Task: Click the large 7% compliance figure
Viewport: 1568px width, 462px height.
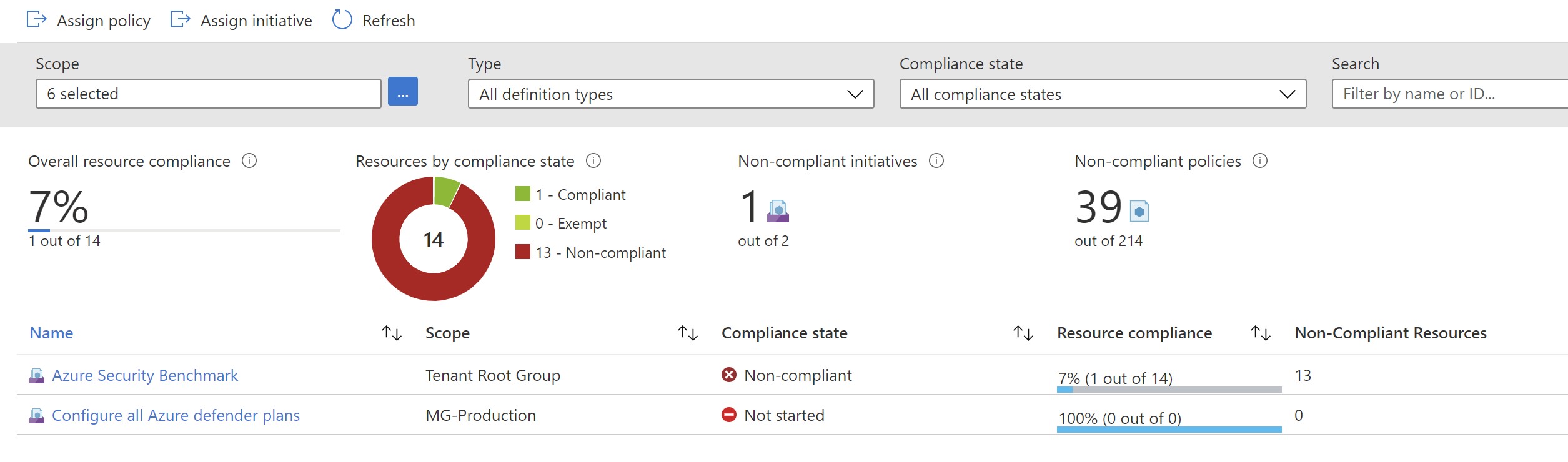Action: 58,207
